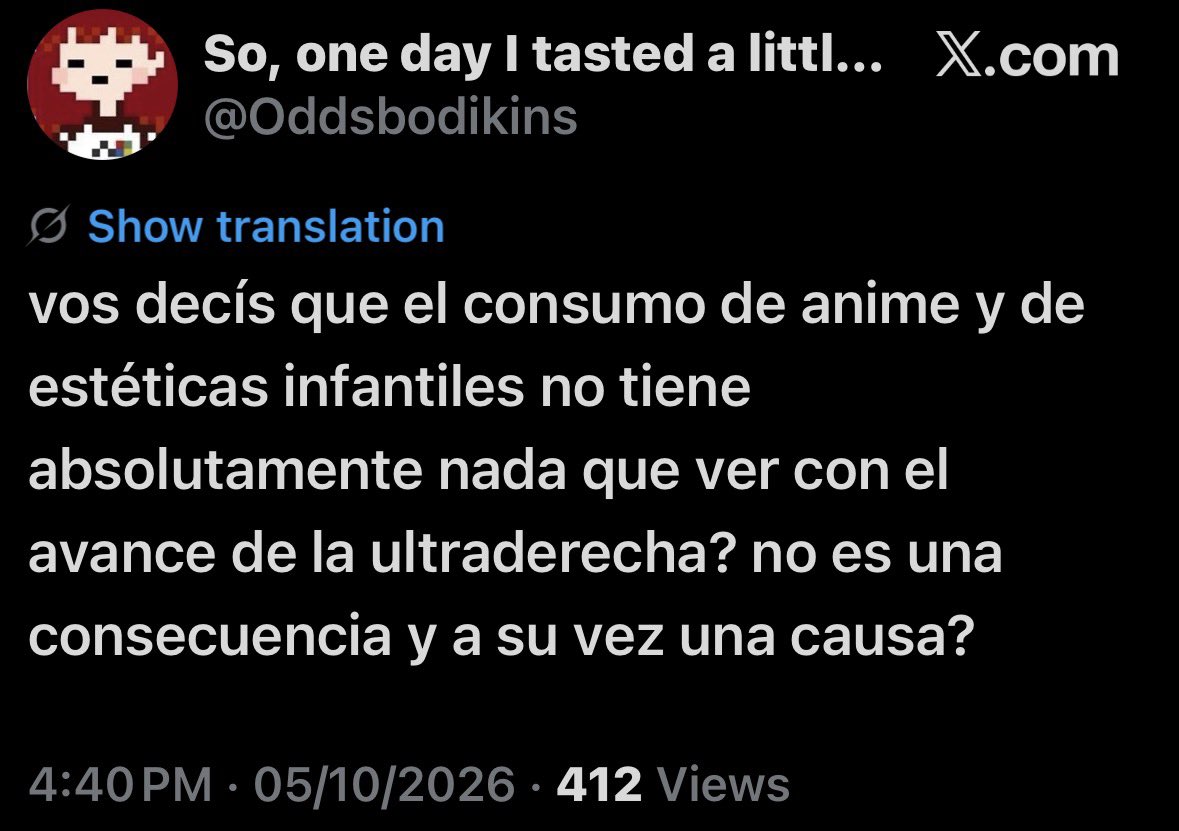The width and height of the screenshot is (1179, 831).
Task: Click the word 'consecuencia' in the post
Action: 210,637
